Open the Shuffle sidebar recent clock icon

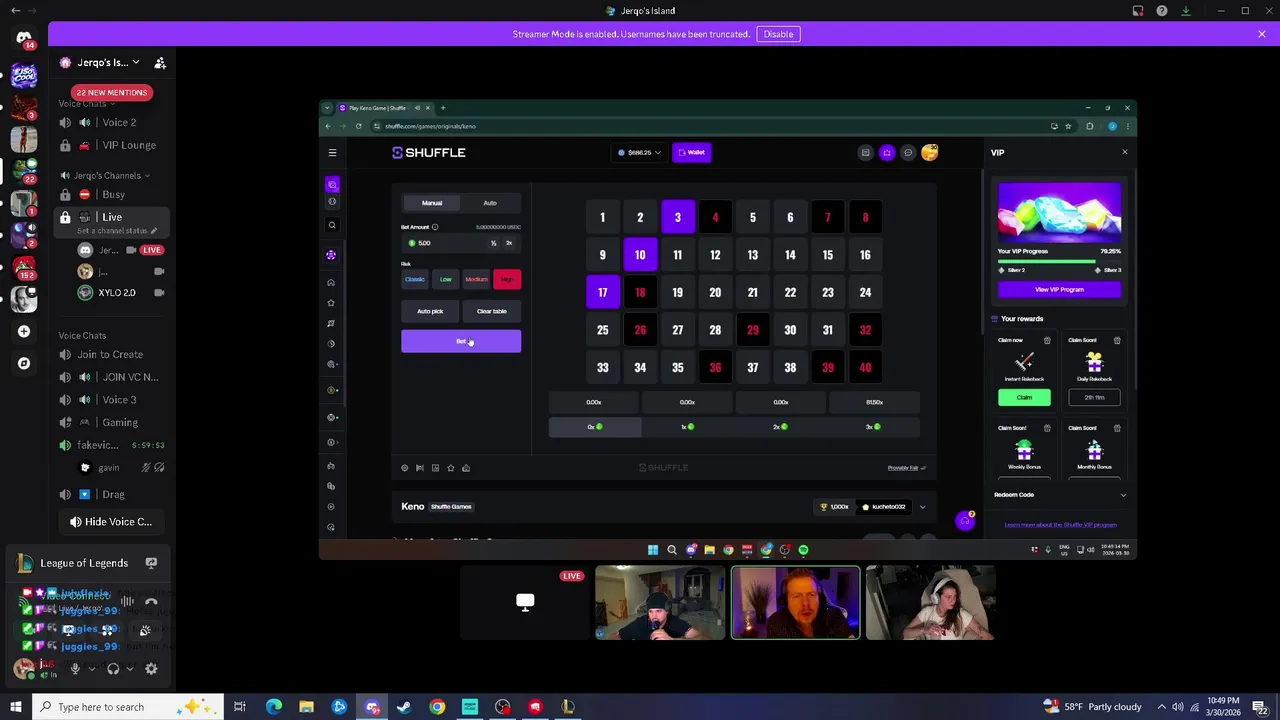click(332, 343)
